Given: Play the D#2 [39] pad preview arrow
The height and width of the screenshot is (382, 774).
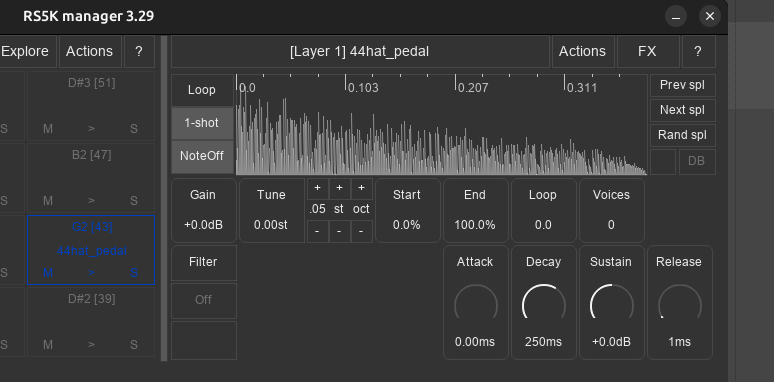Looking at the screenshot, I should (x=91, y=345).
